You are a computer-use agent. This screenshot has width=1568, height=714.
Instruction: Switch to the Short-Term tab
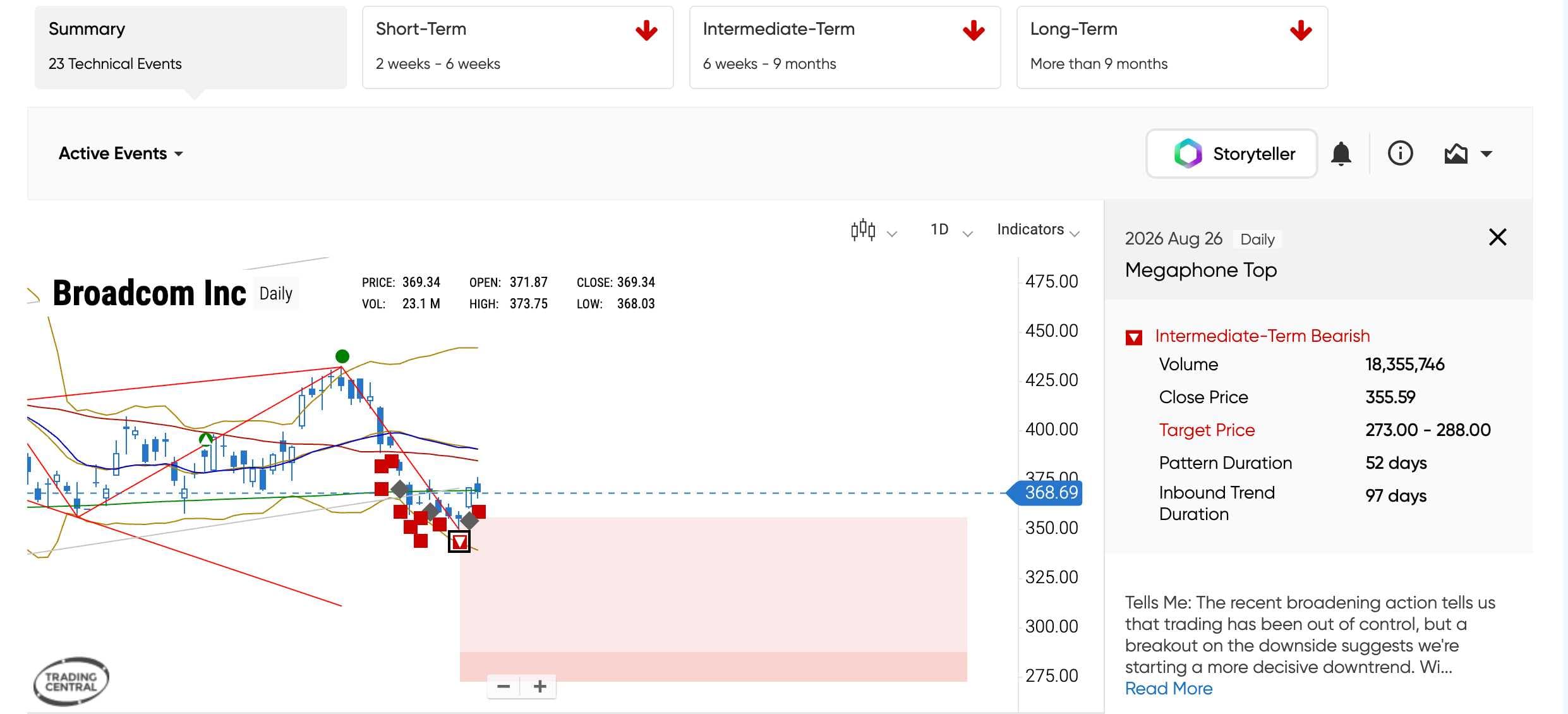click(517, 47)
